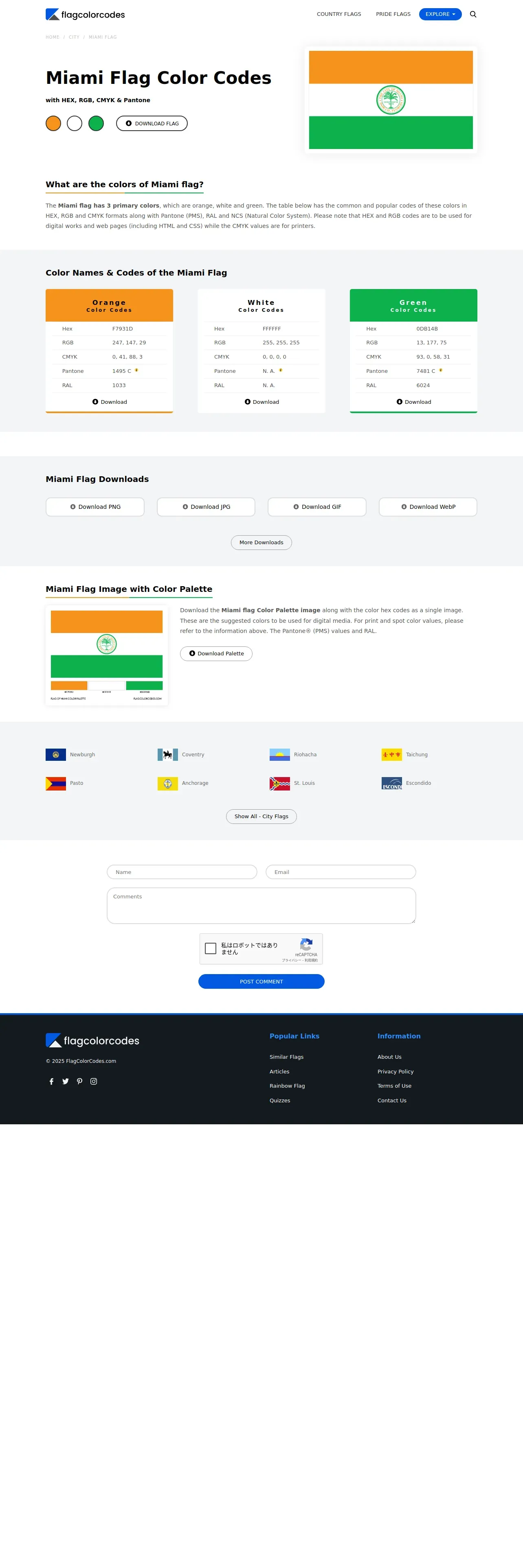Open the search magnifier icon
Image resolution: width=523 pixels, height=1568 pixels.
[x=473, y=14]
